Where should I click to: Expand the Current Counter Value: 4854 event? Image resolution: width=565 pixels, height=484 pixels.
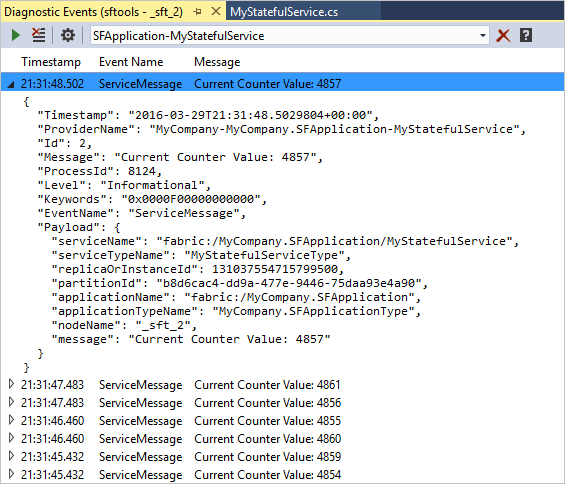[x=11, y=474]
